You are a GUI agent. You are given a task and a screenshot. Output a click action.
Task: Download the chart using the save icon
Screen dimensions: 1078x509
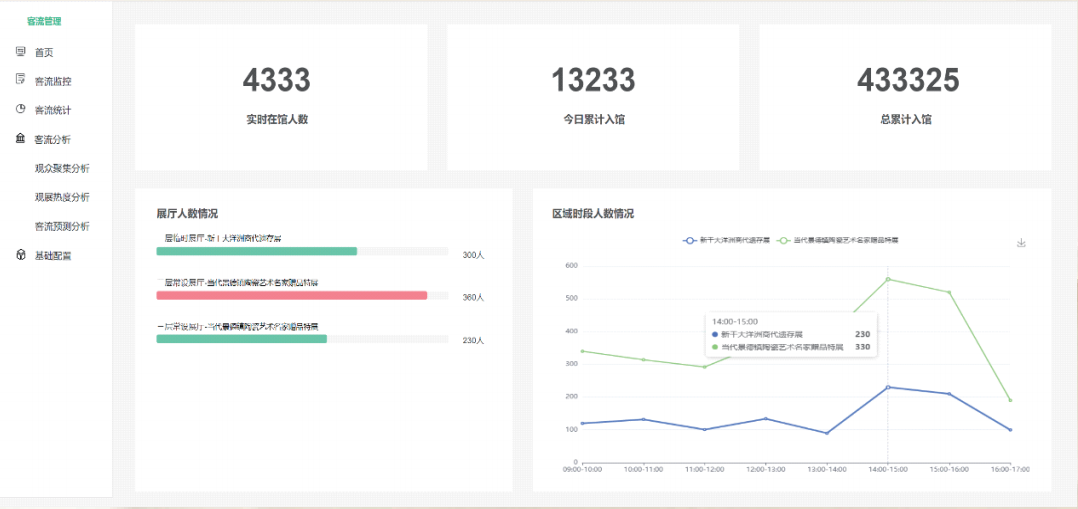tap(1021, 243)
